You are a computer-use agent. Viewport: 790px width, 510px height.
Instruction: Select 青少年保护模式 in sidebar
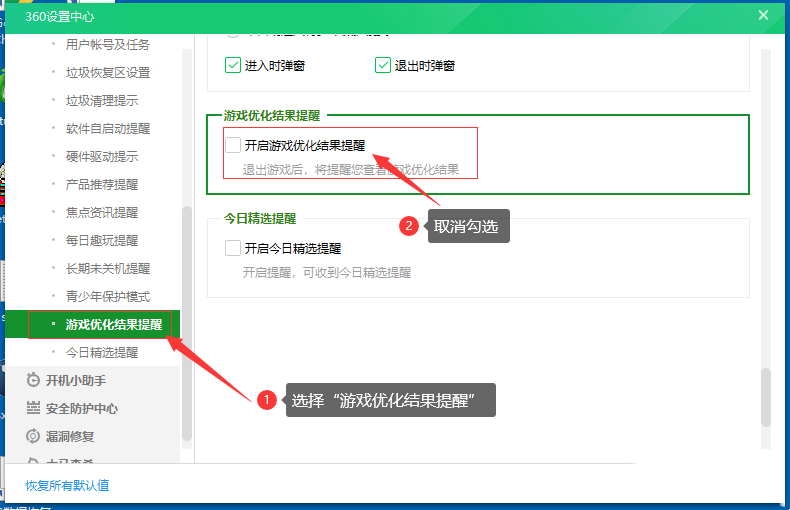(x=107, y=296)
